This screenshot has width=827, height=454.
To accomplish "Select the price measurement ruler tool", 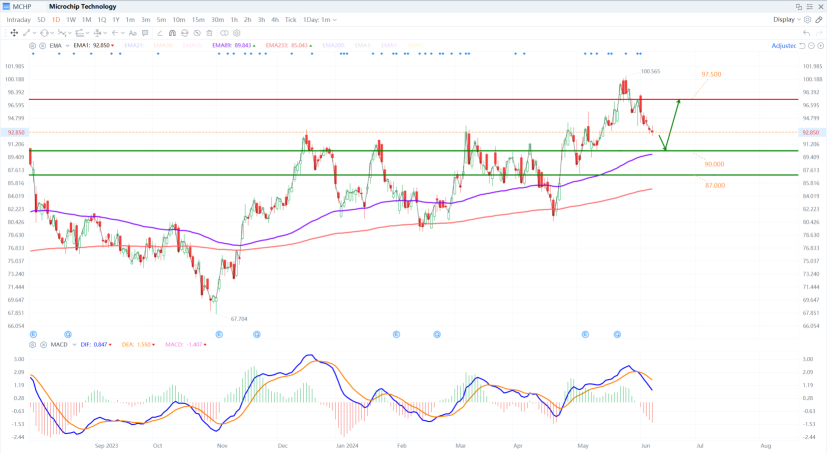I will point(98,33).
